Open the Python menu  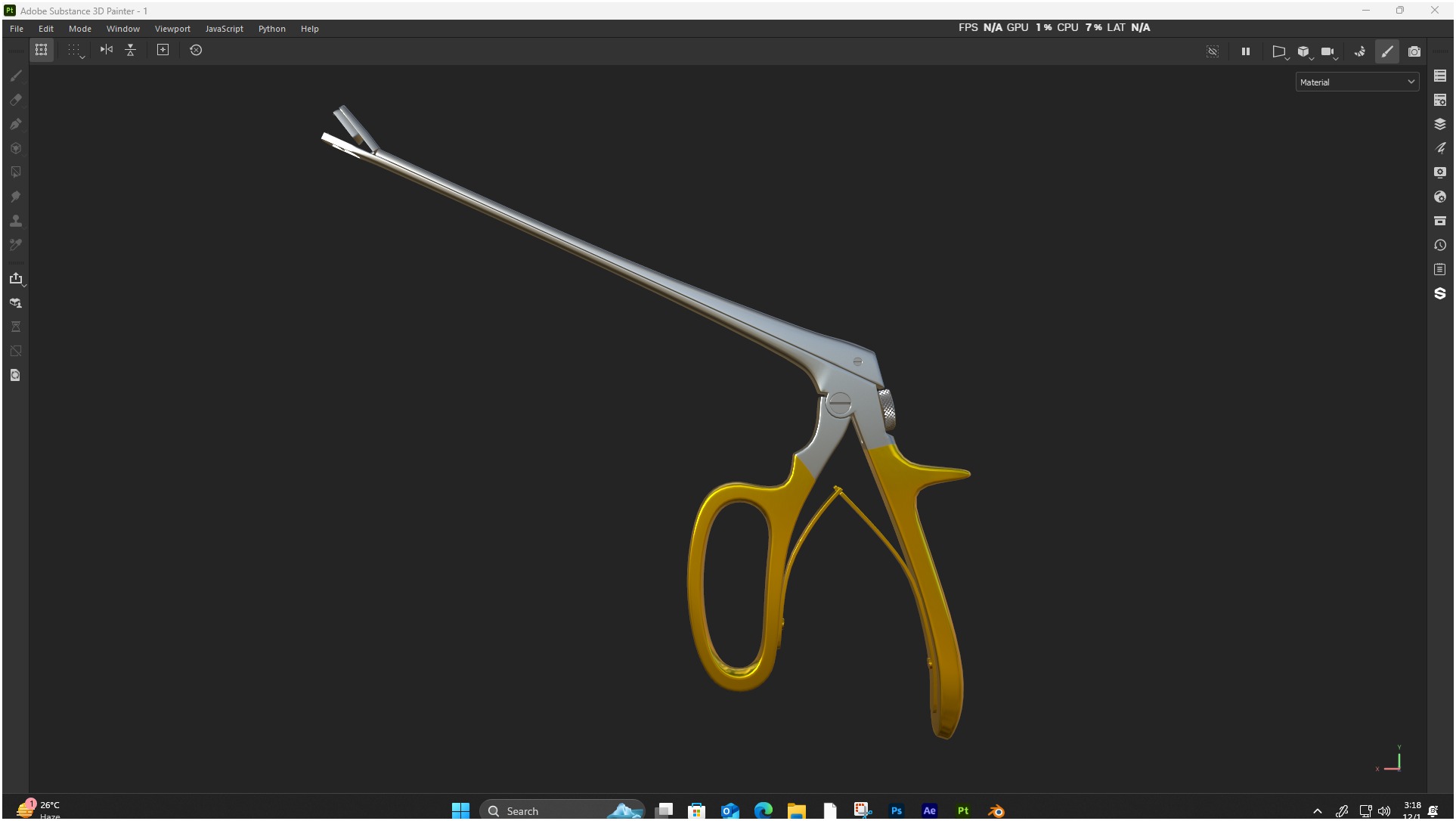coord(272,29)
